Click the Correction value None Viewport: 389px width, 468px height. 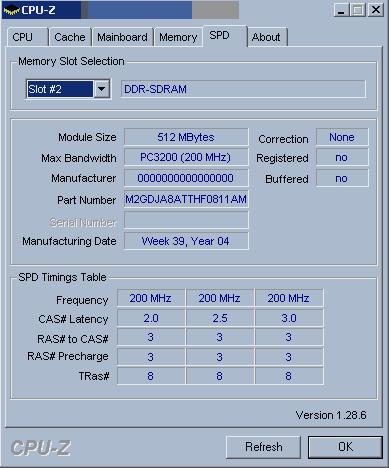342,137
